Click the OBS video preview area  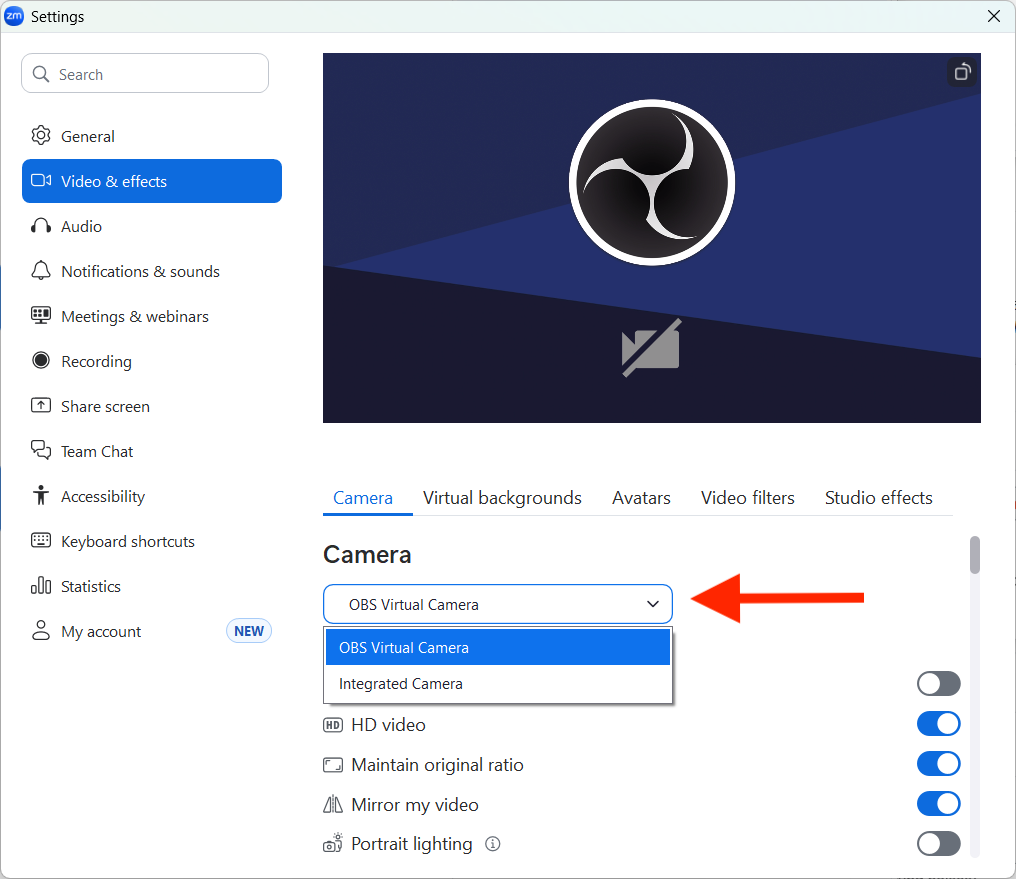click(652, 238)
